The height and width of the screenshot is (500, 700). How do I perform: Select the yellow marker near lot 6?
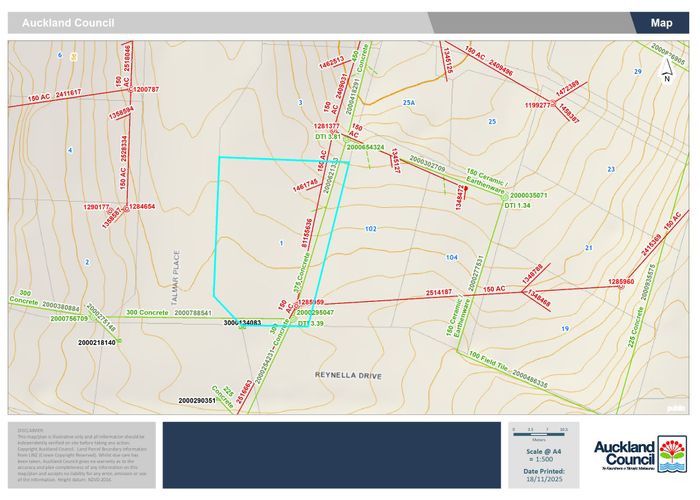coord(73,56)
